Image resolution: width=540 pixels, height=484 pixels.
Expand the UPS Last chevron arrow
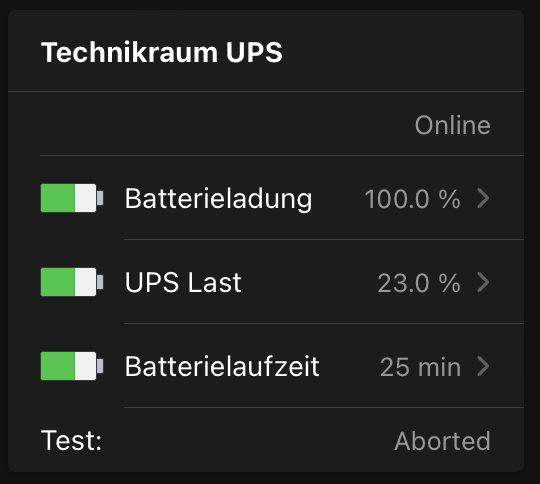coord(484,282)
